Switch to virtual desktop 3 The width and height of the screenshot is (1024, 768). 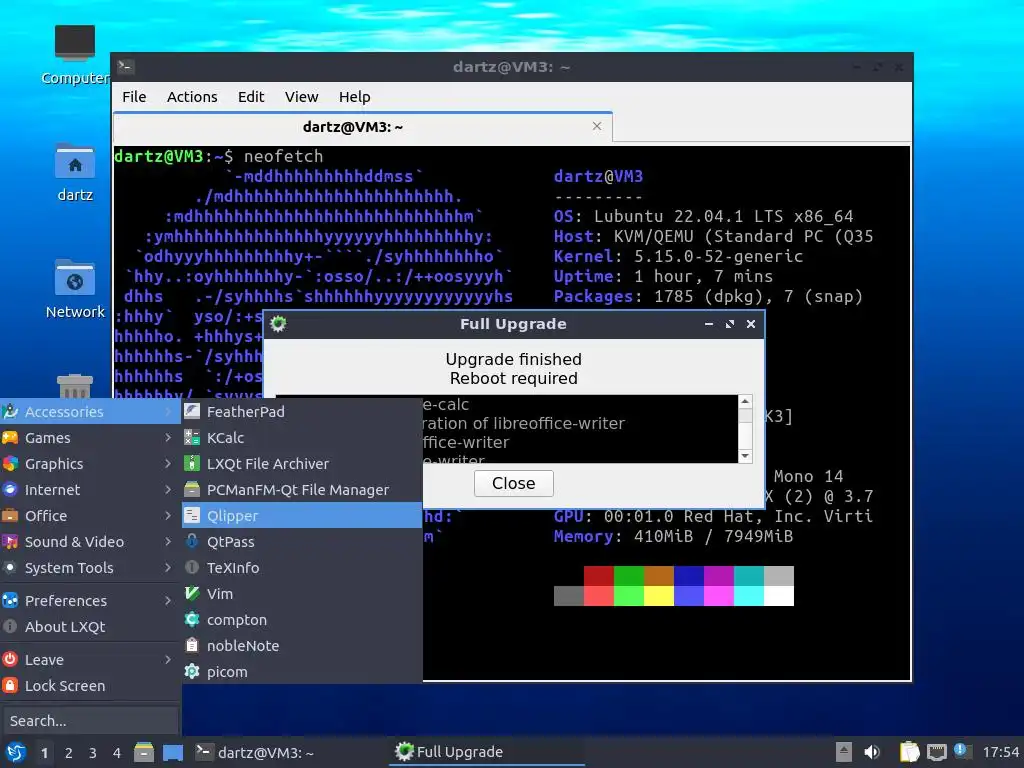point(93,753)
